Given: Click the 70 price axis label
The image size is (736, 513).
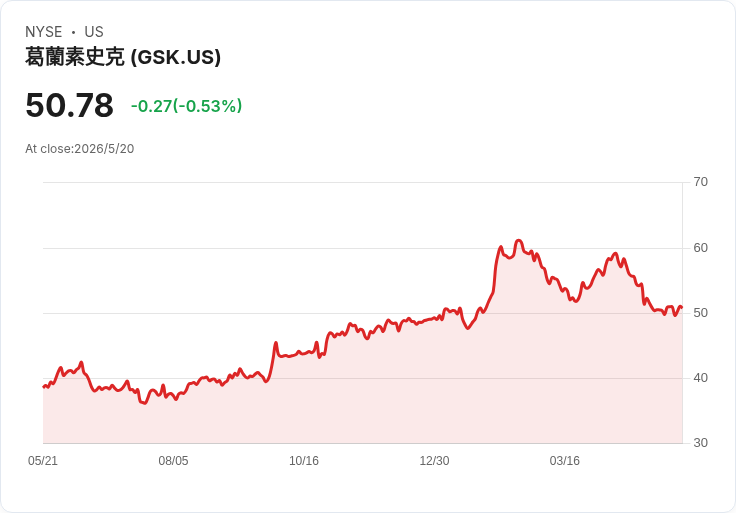Looking at the screenshot, I should [700, 182].
